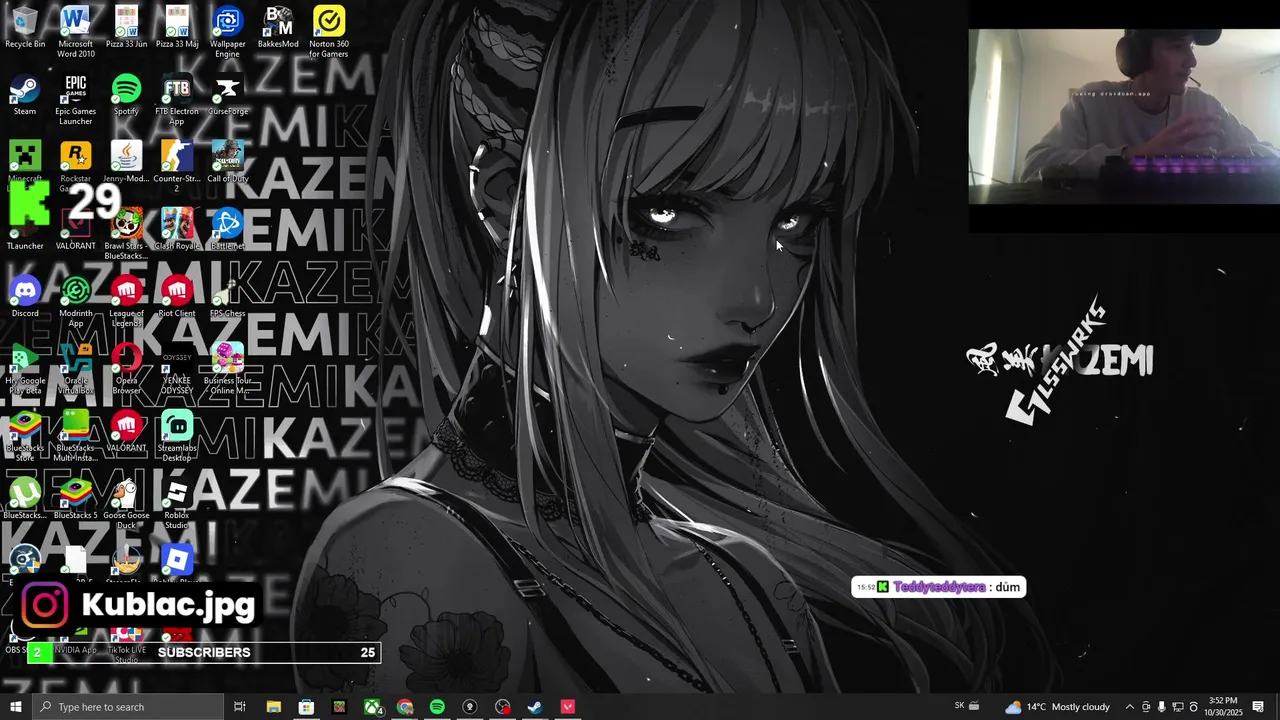The height and width of the screenshot is (720, 1280).
Task: Open the Steam desktop shortcut
Action: coord(25,95)
